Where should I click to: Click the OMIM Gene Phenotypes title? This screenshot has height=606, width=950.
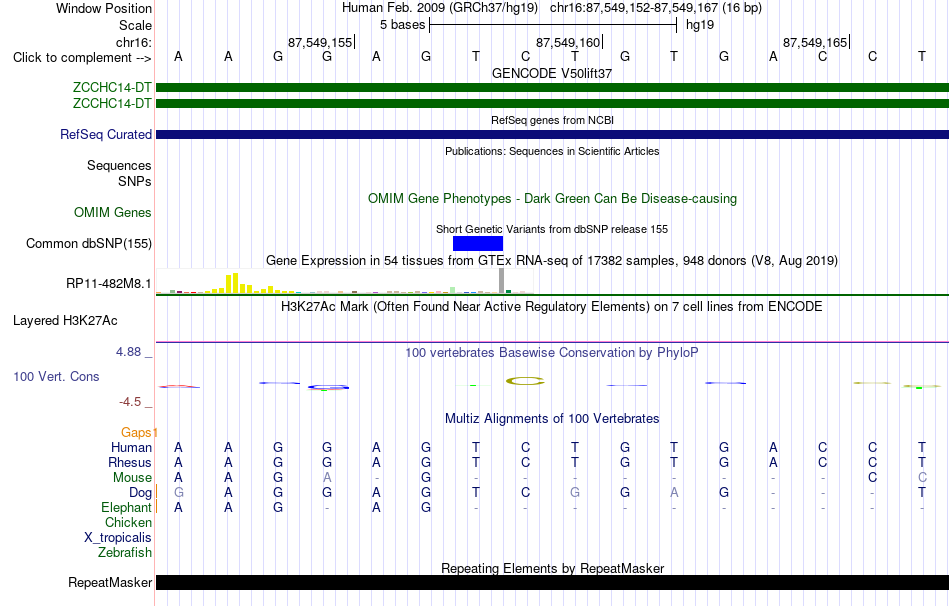point(553,199)
